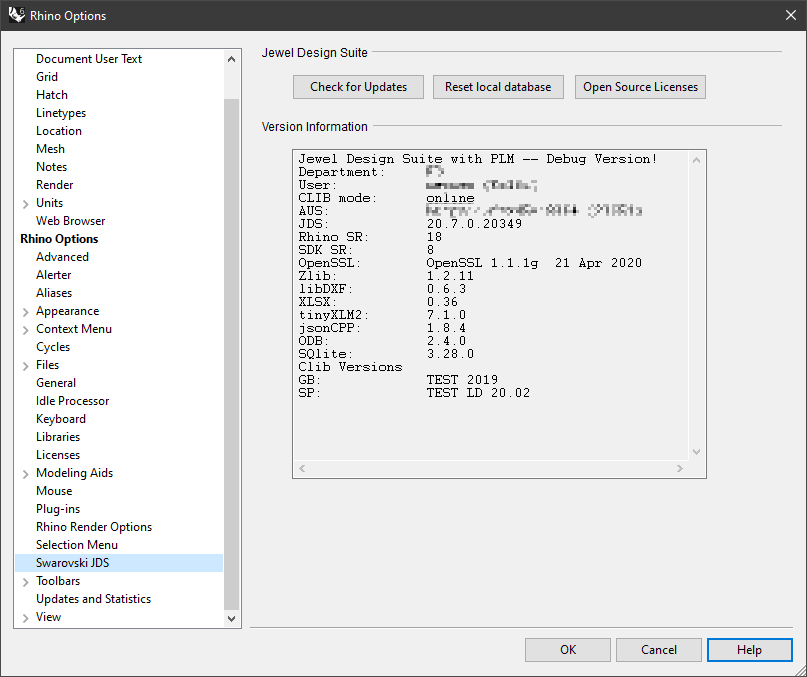The height and width of the screenshot is (677, 807).
Task: Select the Appearance tree item
Action: tap(67, 311)
